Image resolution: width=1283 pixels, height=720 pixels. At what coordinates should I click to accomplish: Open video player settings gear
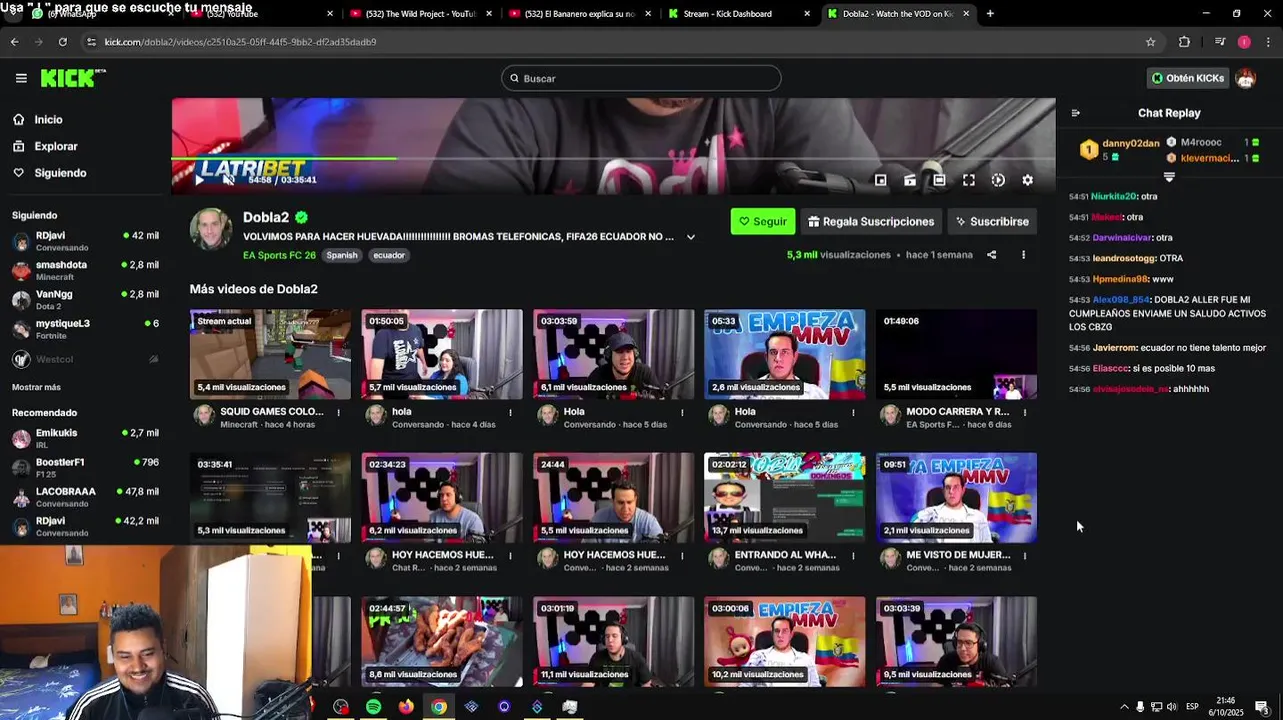1027,180
